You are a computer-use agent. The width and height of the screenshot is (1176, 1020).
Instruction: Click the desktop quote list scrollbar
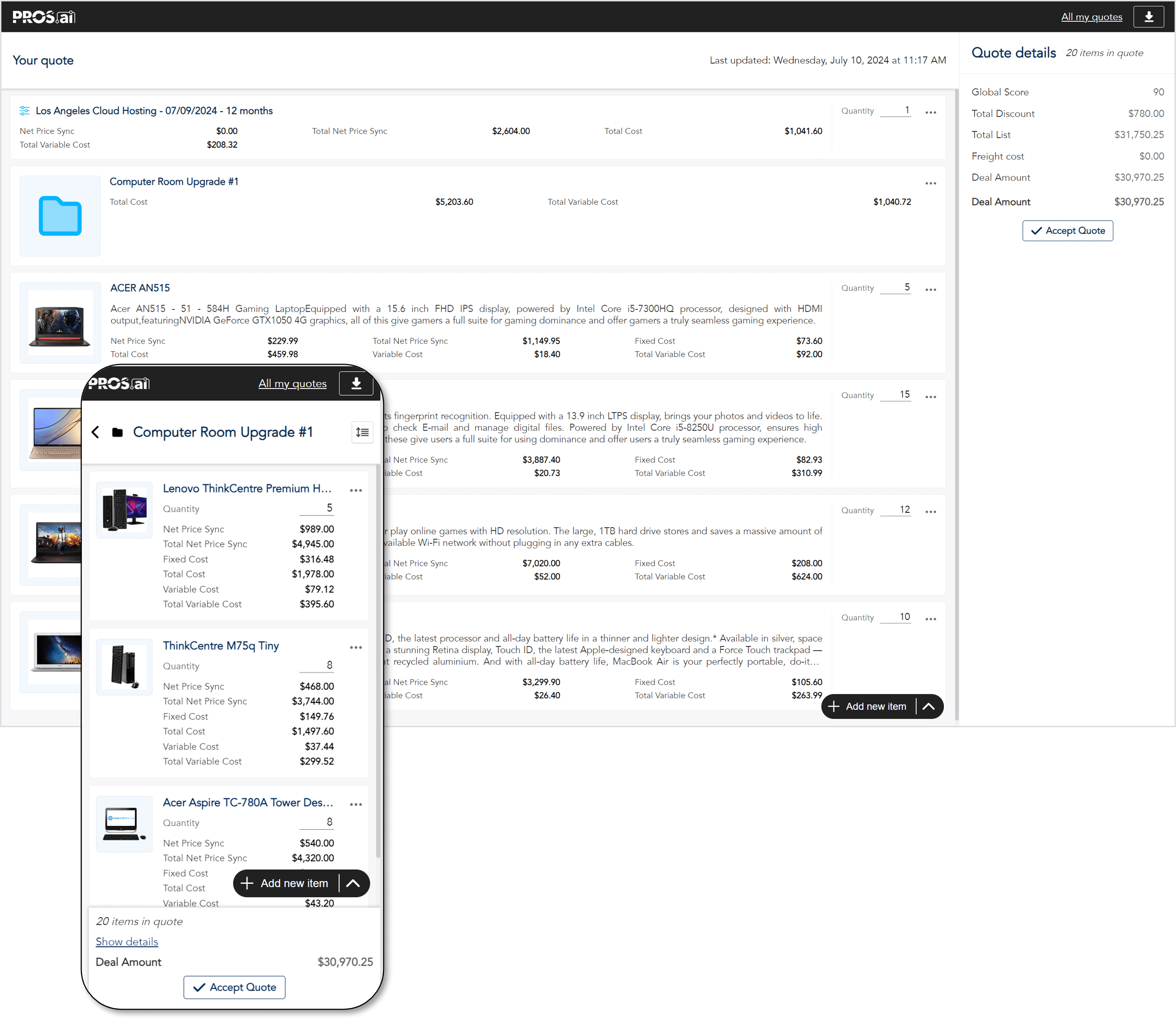tap(956, 405)
